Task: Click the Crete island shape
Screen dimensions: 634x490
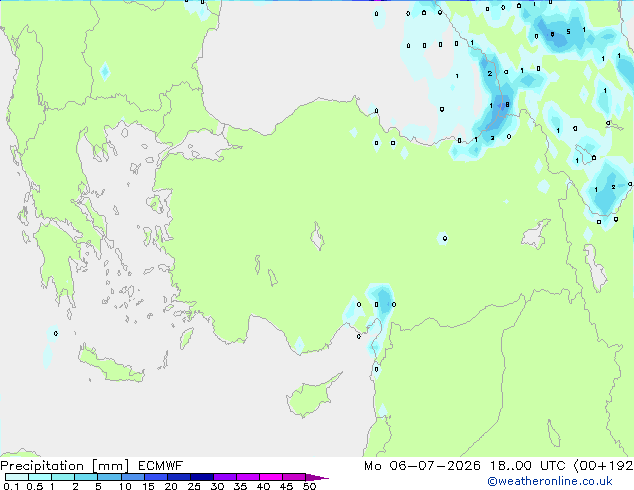Action: [x=111, y=366]
